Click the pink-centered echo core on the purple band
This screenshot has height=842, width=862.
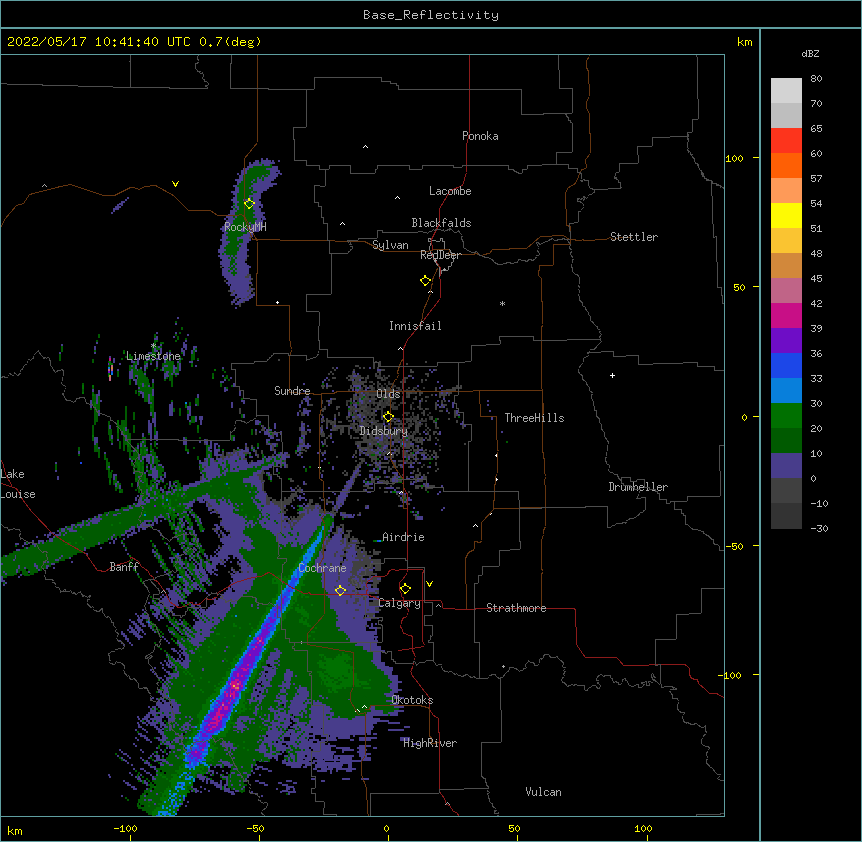235,686
